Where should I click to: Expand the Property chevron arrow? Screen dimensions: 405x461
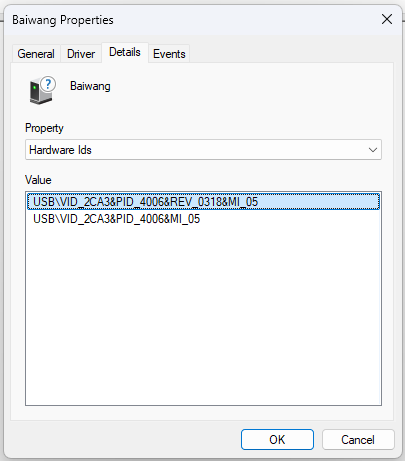point(373,150)
